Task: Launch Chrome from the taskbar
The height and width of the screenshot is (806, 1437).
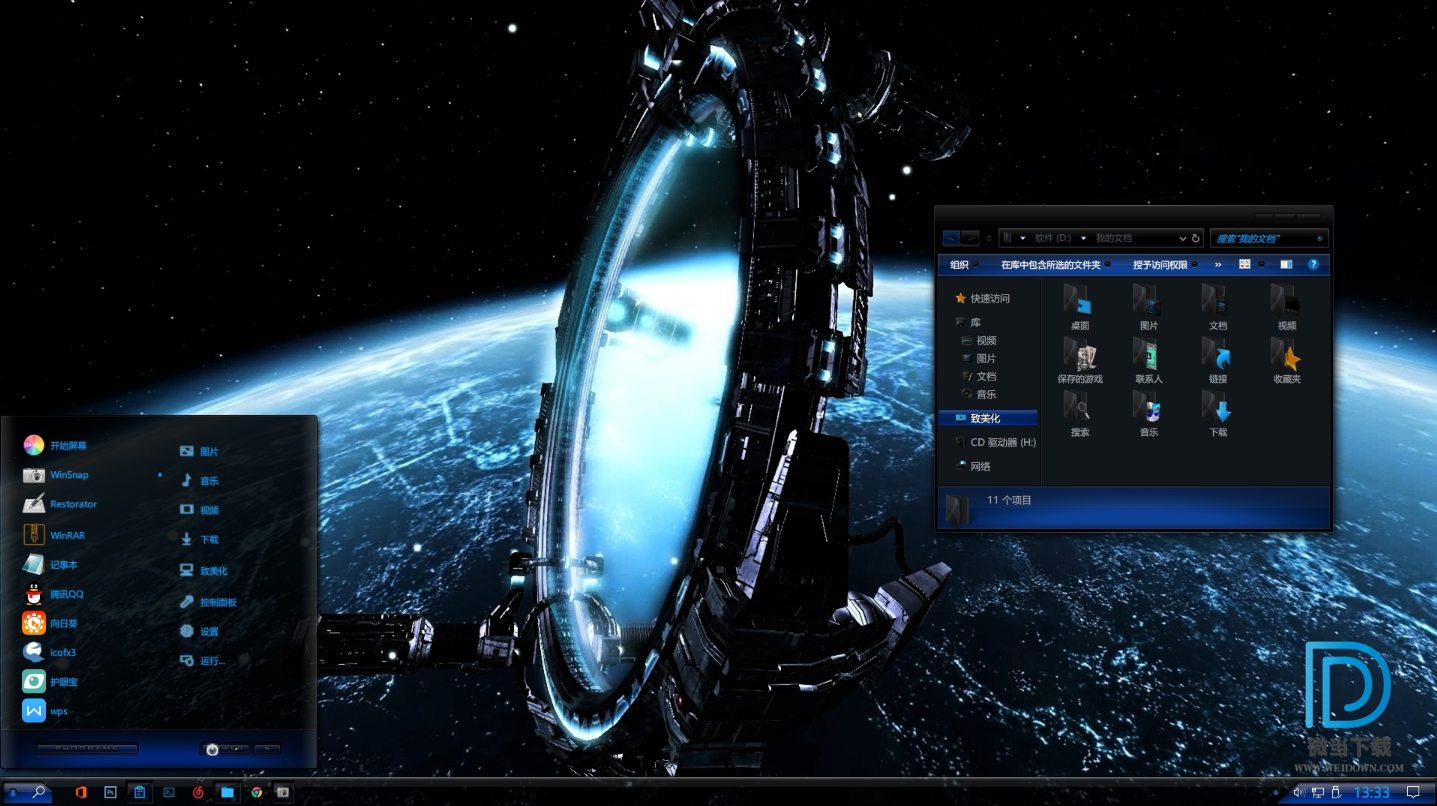Action: click(257, 792)
